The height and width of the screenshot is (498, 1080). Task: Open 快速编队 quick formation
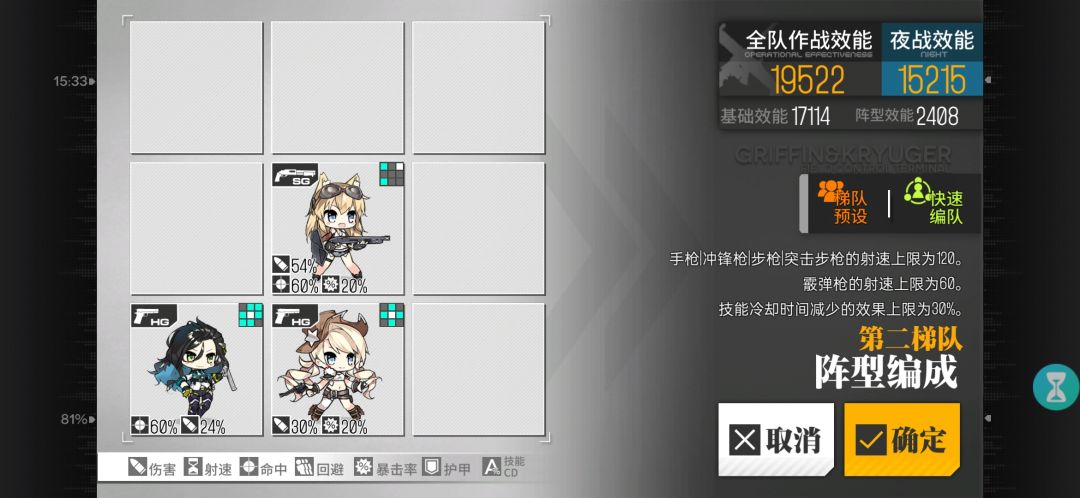coord(935,203)
